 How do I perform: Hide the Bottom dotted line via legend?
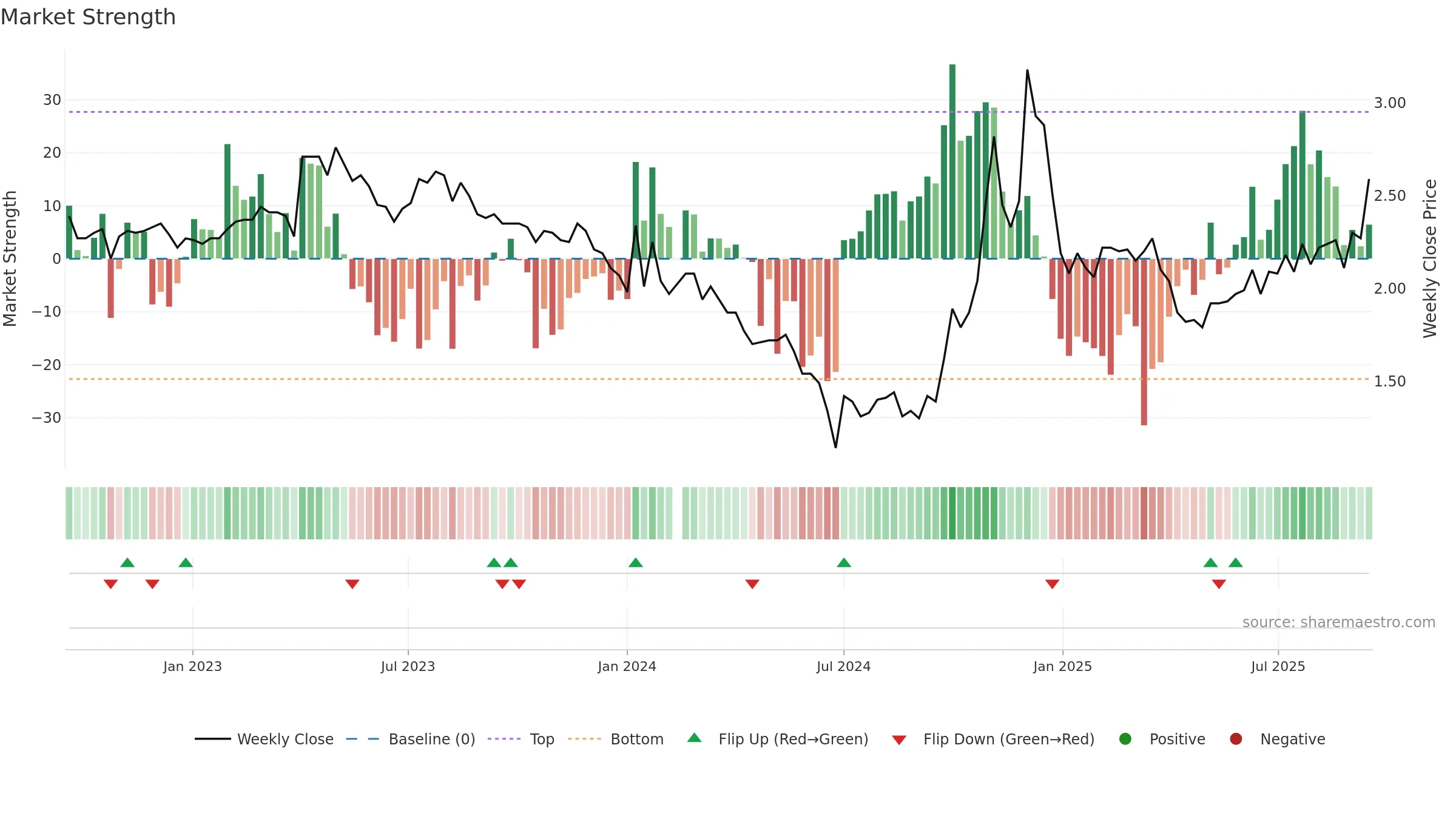click(616, 739)
